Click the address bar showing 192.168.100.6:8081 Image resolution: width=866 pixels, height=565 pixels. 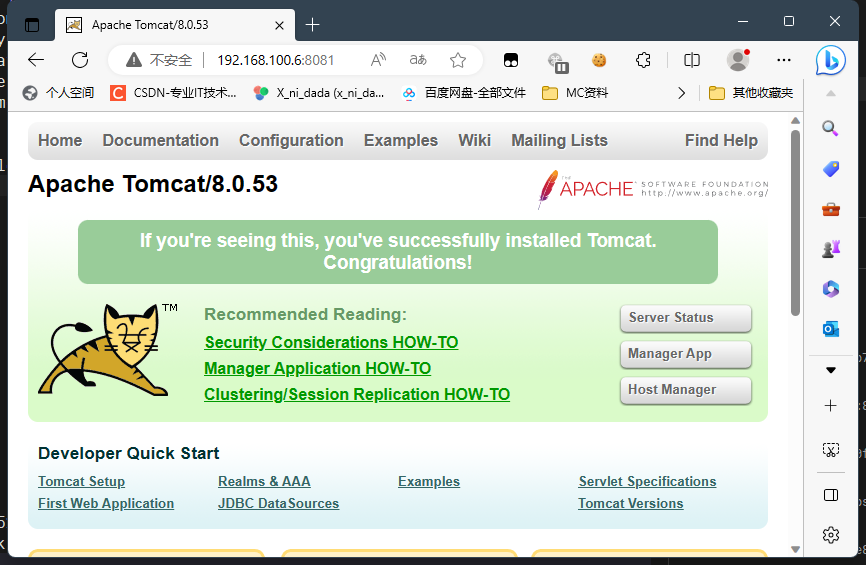pos(276,60)
